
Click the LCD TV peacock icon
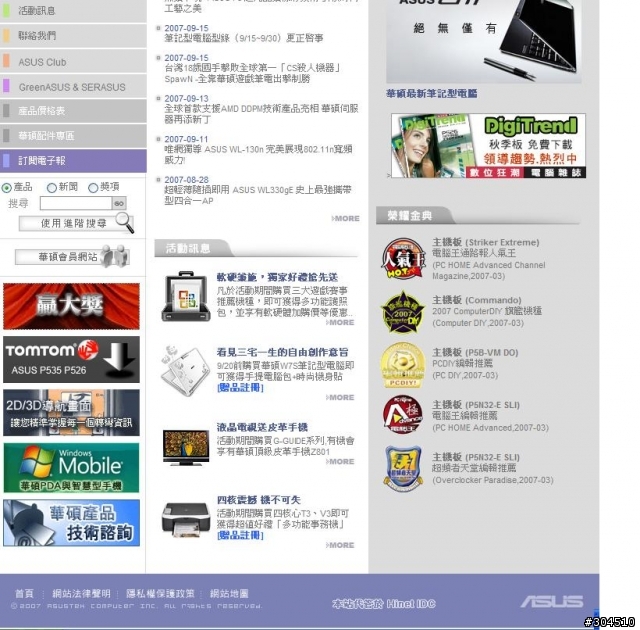tap(186, 447)
